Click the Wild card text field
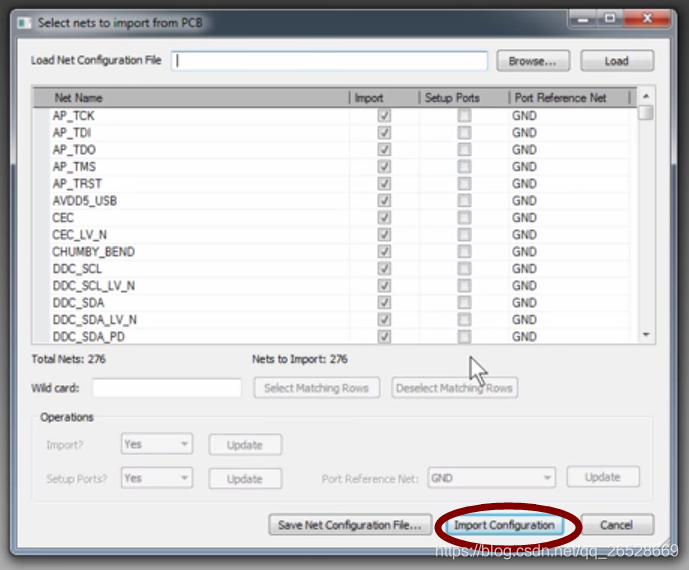This screenshot has height=570, width=689. coord(167,388)
